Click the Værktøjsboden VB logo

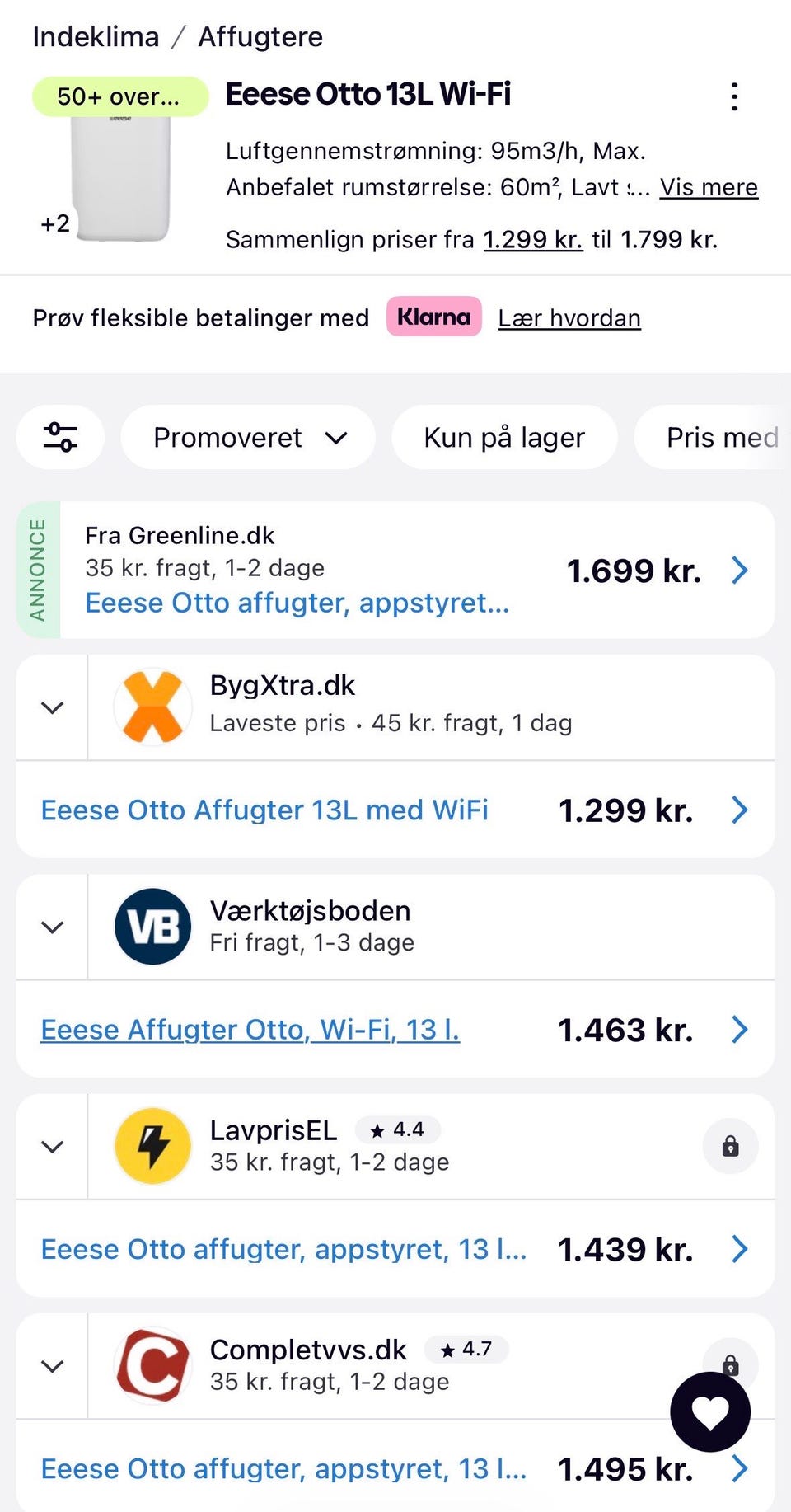point(152,927)
